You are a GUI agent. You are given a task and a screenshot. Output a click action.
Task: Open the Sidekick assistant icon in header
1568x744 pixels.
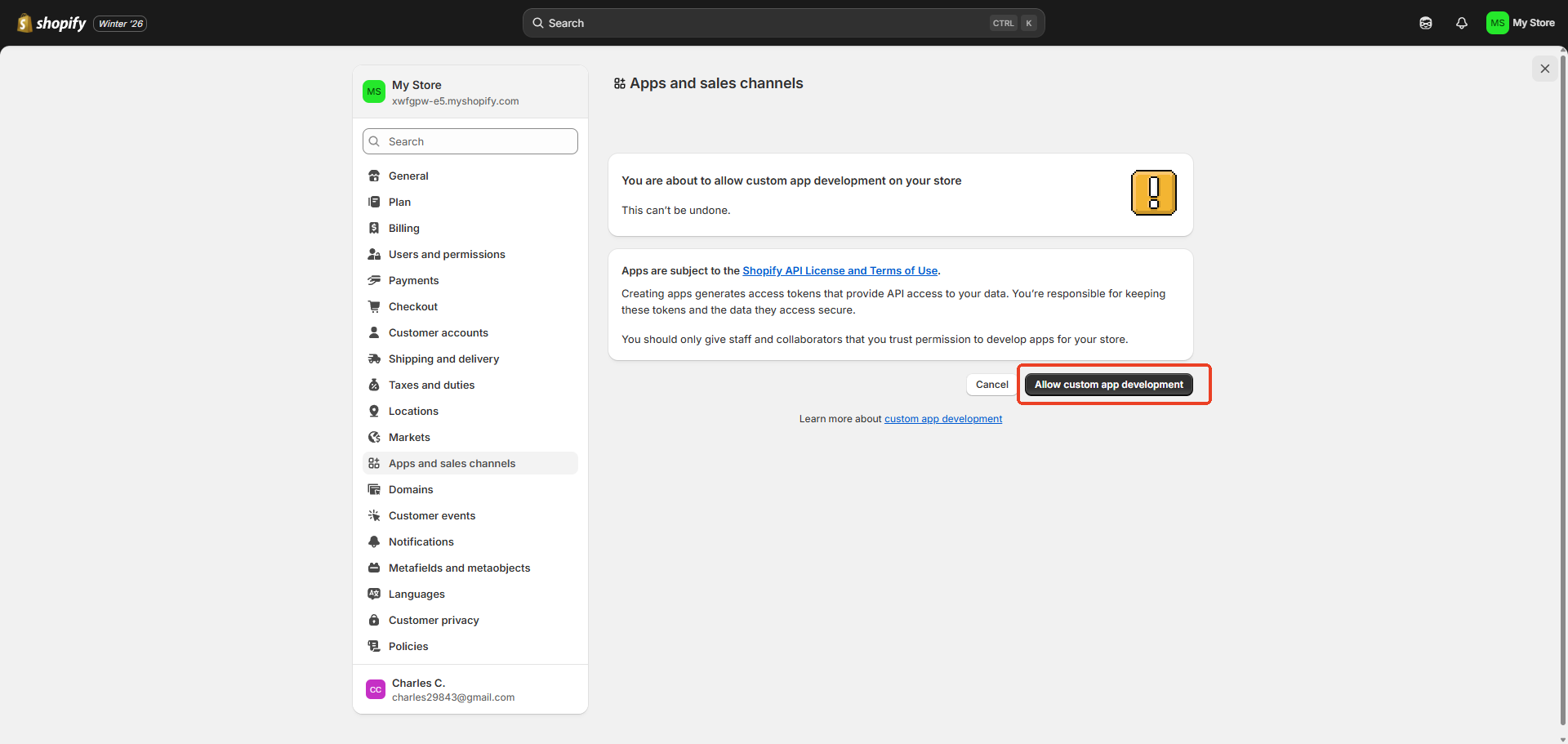tap(1426, 23)
